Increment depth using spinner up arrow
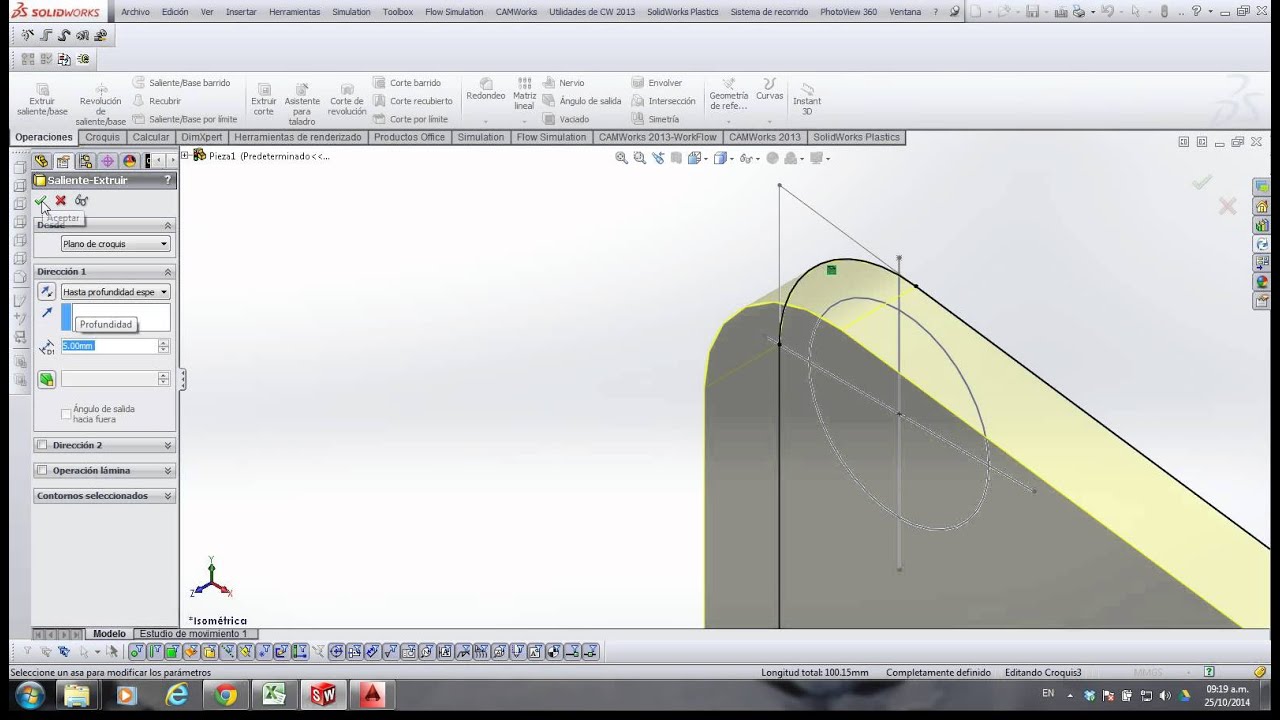Screen dimensions: 1280x720 click(164, 343)
